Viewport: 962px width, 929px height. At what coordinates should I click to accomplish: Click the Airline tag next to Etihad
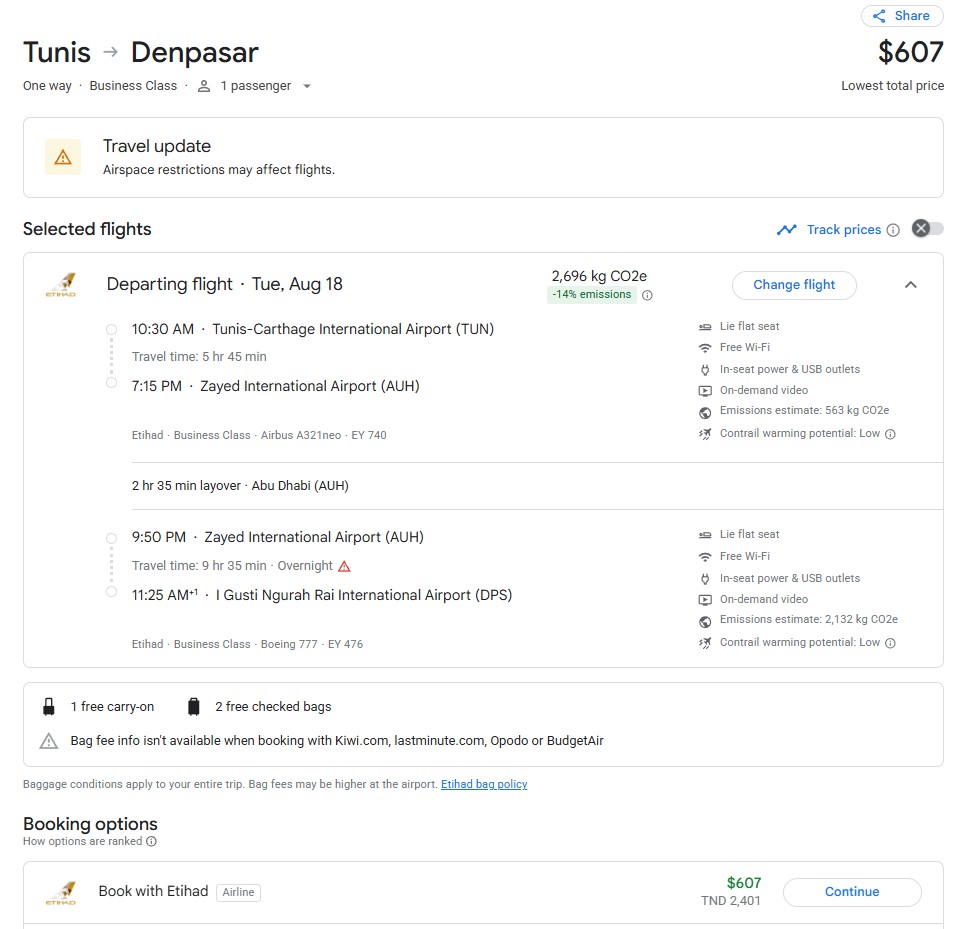238,892
